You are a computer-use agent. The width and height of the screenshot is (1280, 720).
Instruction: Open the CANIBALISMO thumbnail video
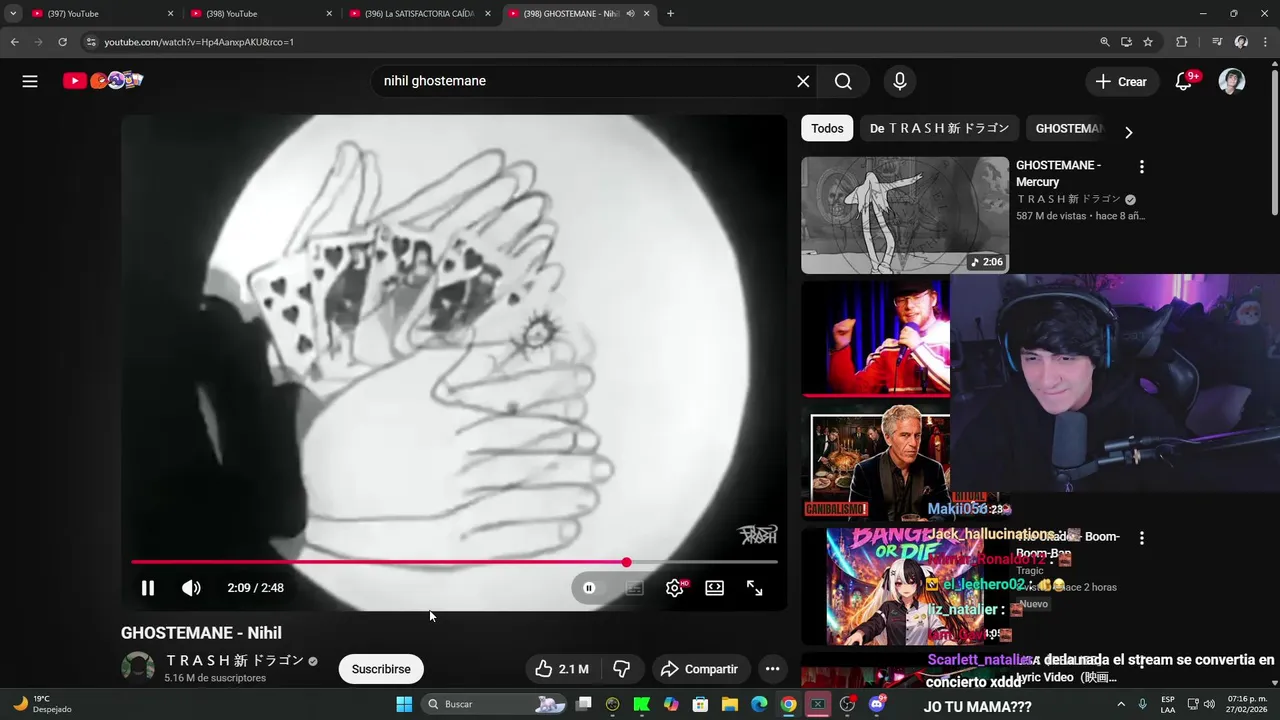pyautogui.click(x=875, y=463)
